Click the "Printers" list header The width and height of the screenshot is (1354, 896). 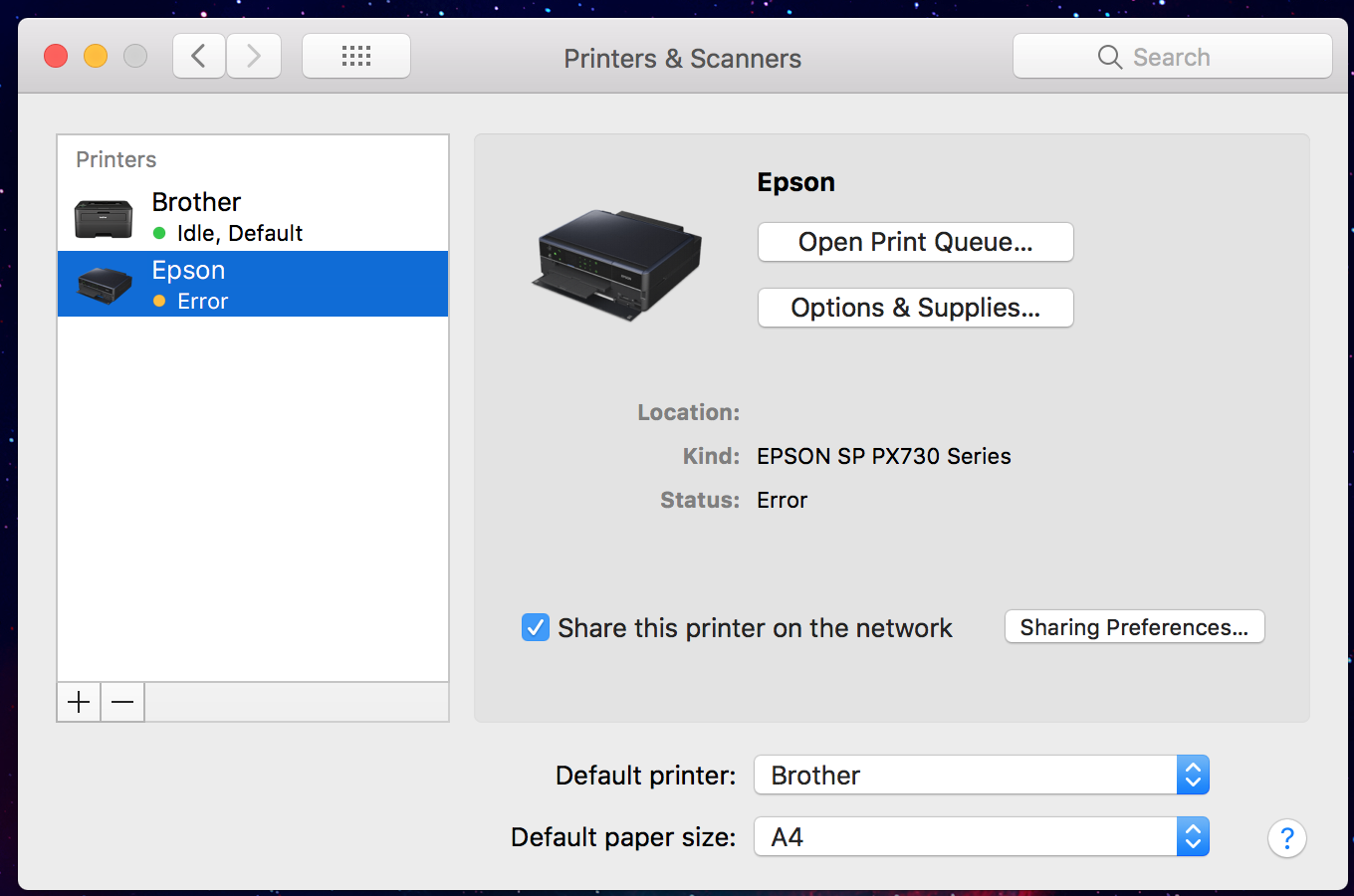click(x=116, y=159)
